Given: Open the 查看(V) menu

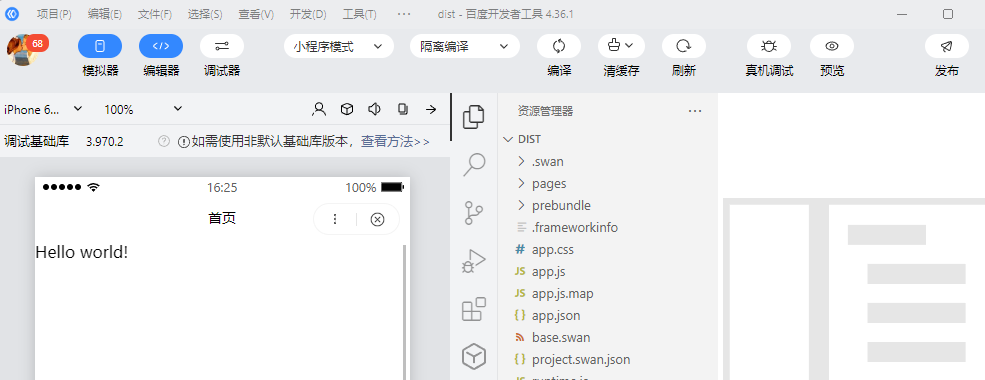Looking at the screenshot, I should click(x=256, y=14).
